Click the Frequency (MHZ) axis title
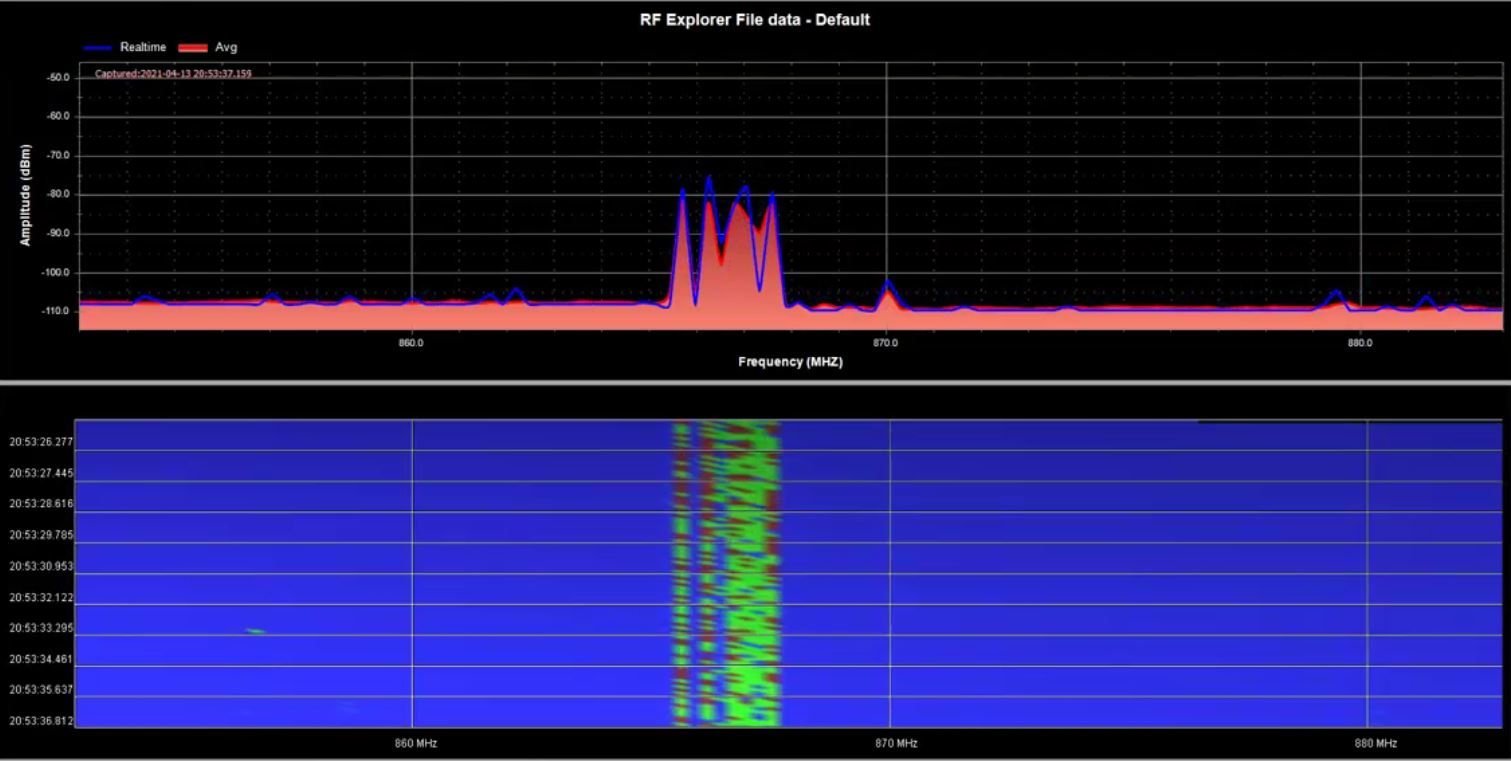Screen dimensions: 1511x761 click(x=790, y=362)
